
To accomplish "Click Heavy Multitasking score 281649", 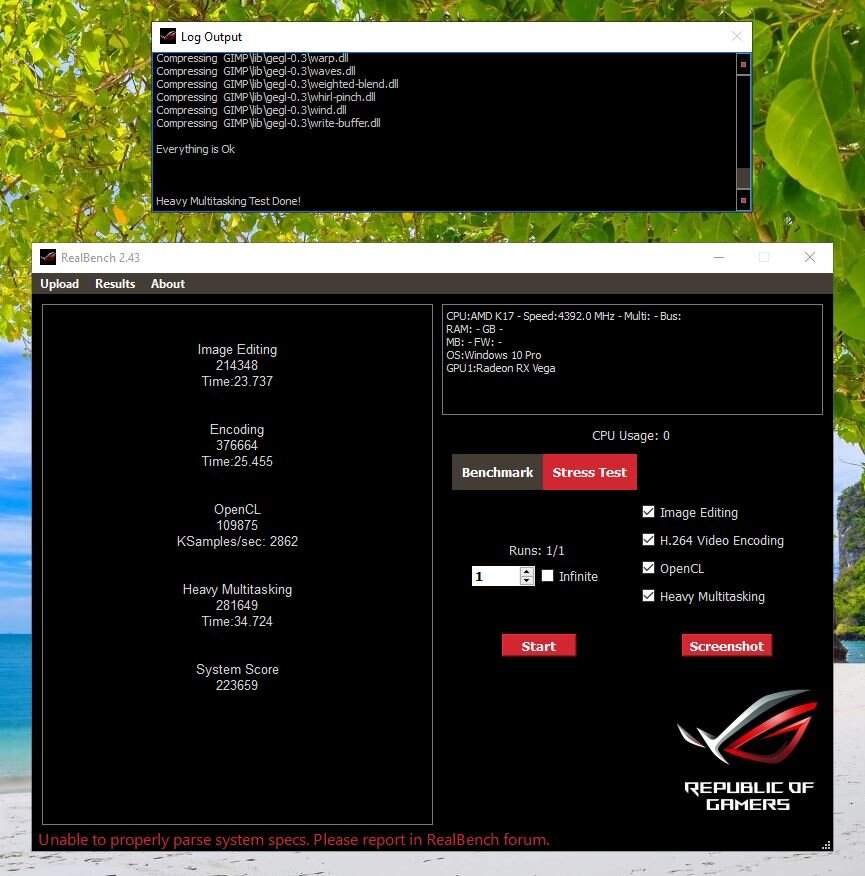I will pos(237,605).
